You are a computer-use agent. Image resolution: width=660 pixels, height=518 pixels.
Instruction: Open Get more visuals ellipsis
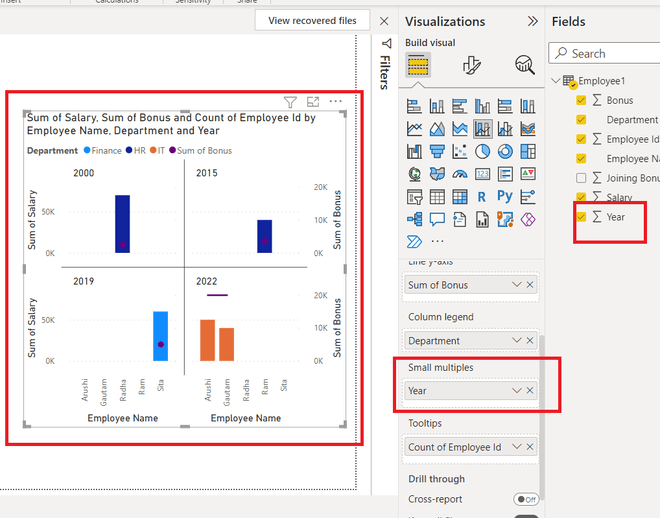[x=437, y=242]
